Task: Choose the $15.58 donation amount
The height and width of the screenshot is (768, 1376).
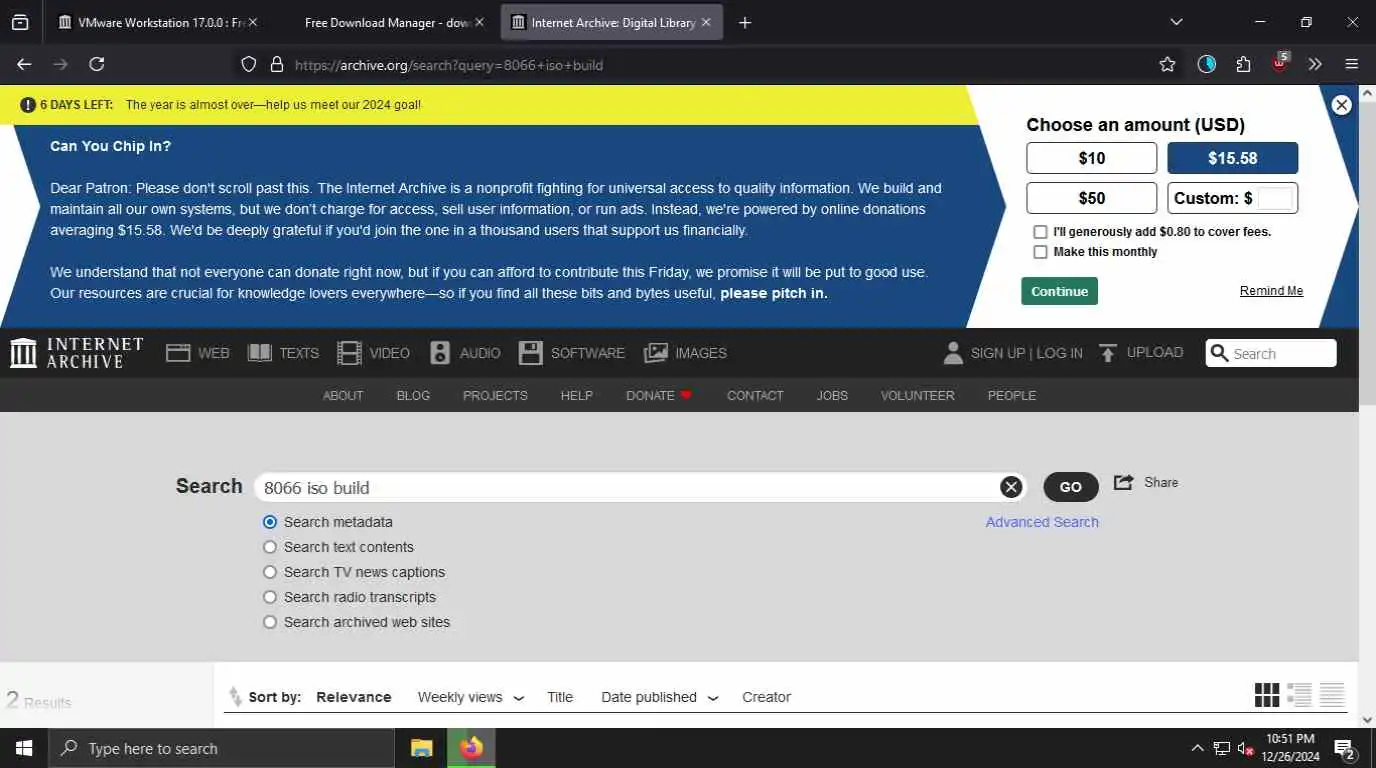Action: [1232, 158]
